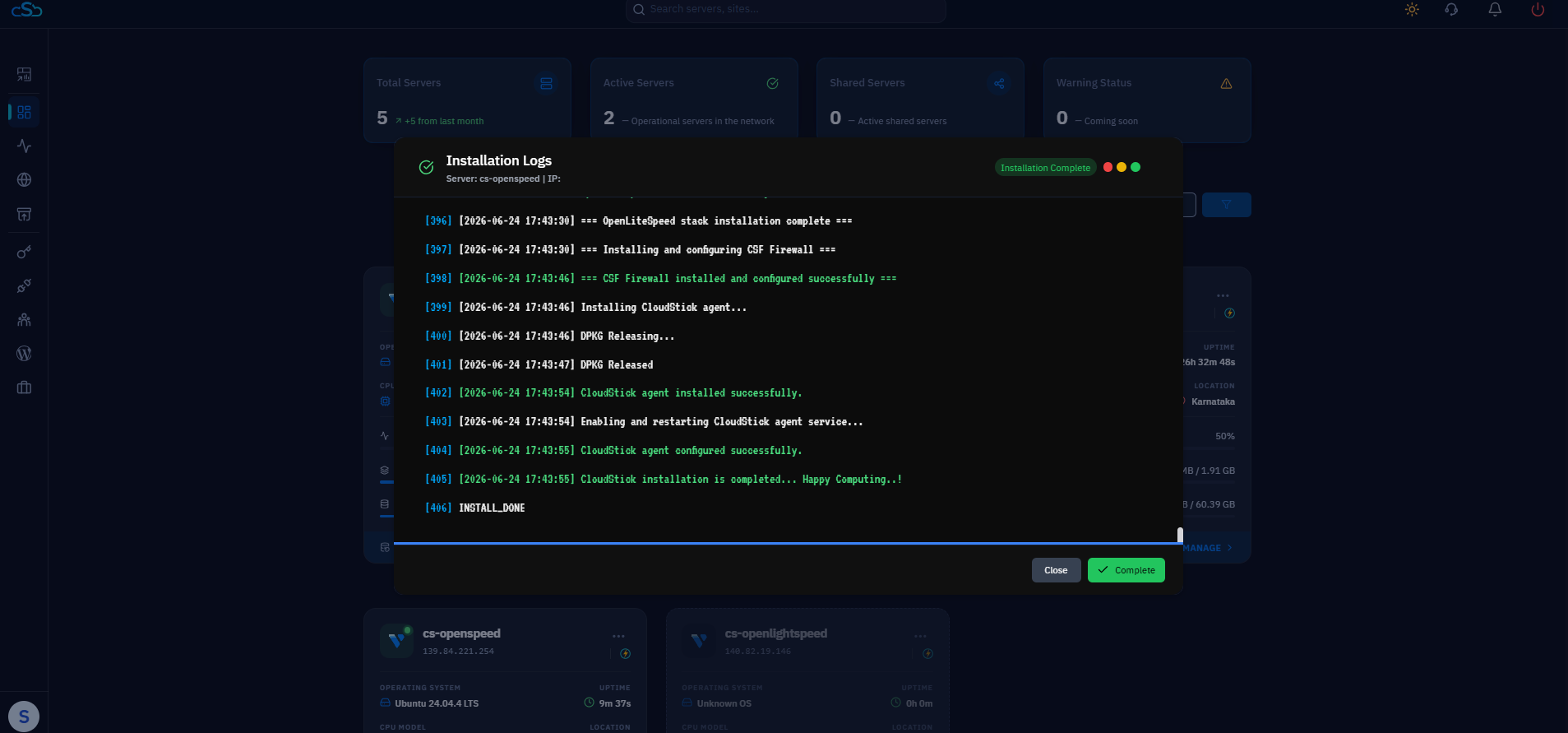Screen dimensions: 1568x733
Task: Open the analytics dashboard icon in the sidebar
Action: (x=24, y=74)
